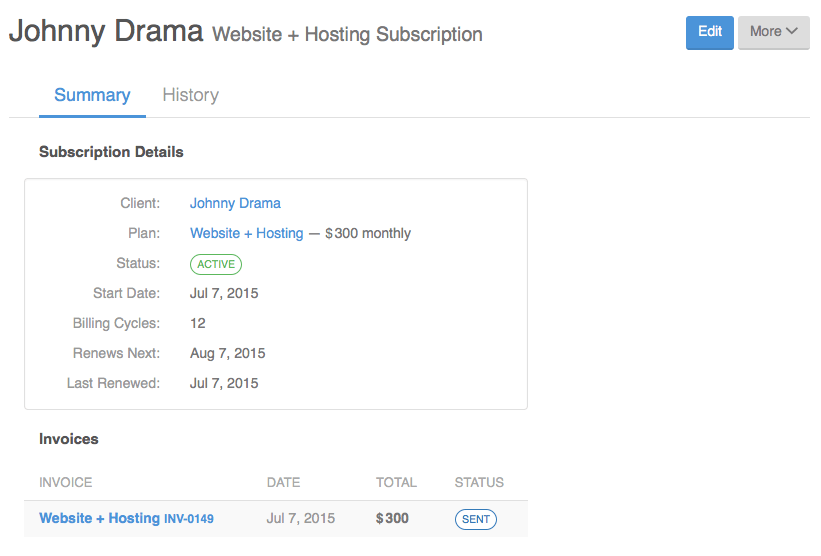Click the DATE column header
The width and height of the screenshot is (821, 556).
283,482
